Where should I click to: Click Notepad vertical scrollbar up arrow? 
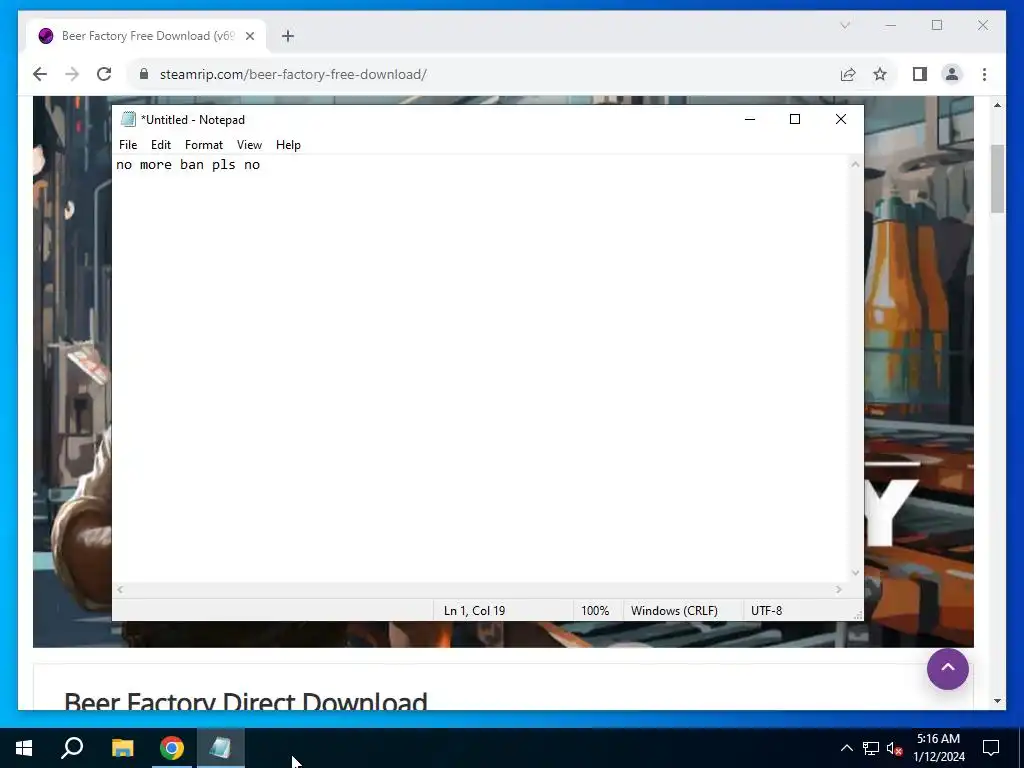(x=856, y=165)
